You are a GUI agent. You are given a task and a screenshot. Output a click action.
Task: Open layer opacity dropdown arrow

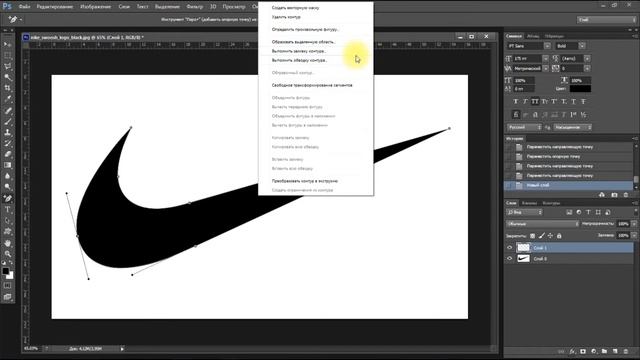[634, 224]
